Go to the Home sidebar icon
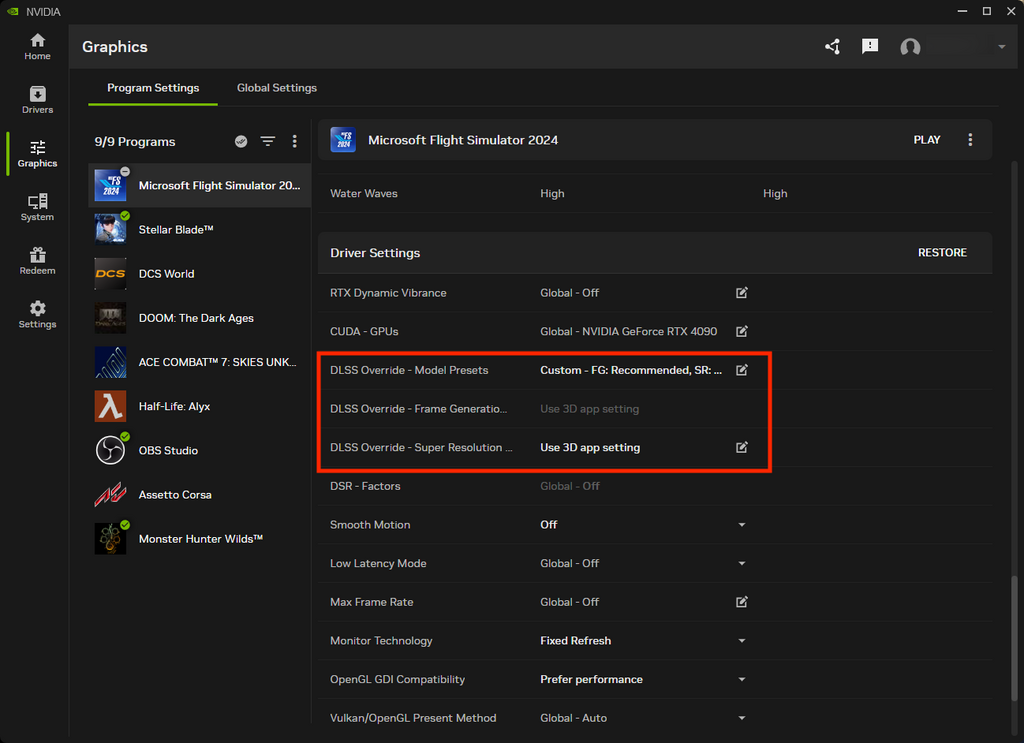The height and width of the screenshot is (743, 1024). coord(37,46)
